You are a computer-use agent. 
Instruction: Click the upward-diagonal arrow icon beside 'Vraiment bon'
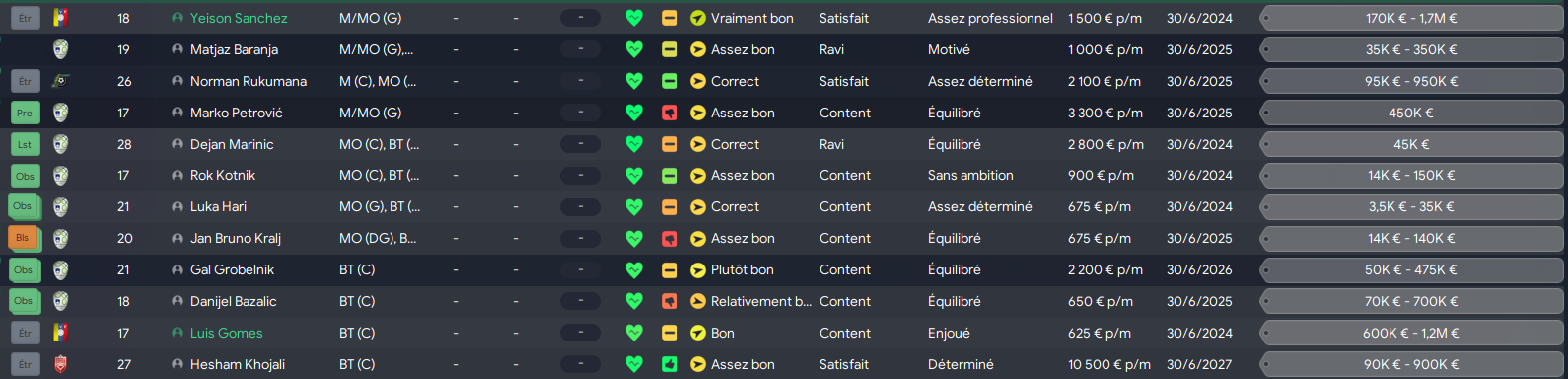coord(698,18)
